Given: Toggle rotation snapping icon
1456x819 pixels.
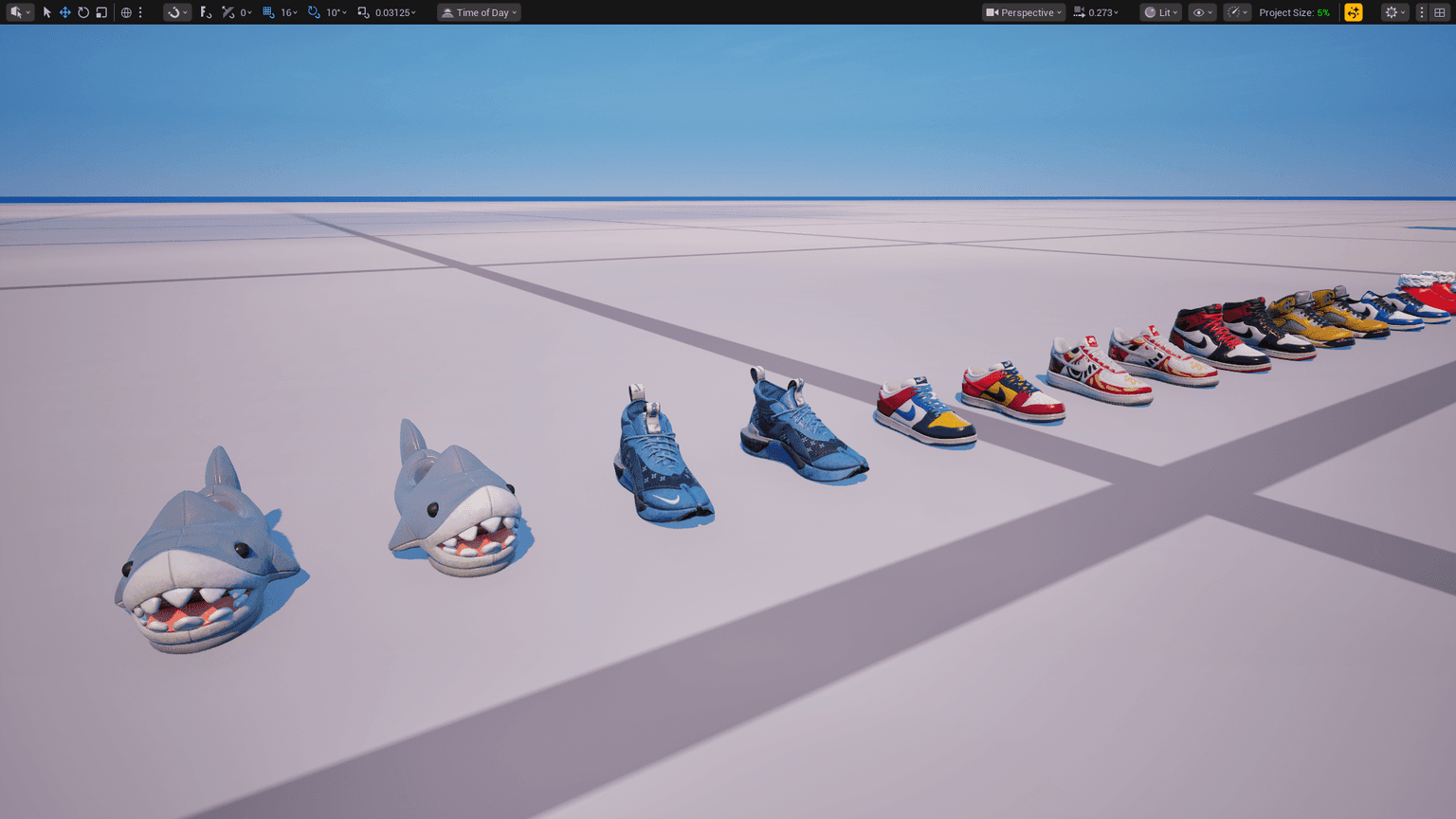Looking at the screenshot, I should coord(314,12).
